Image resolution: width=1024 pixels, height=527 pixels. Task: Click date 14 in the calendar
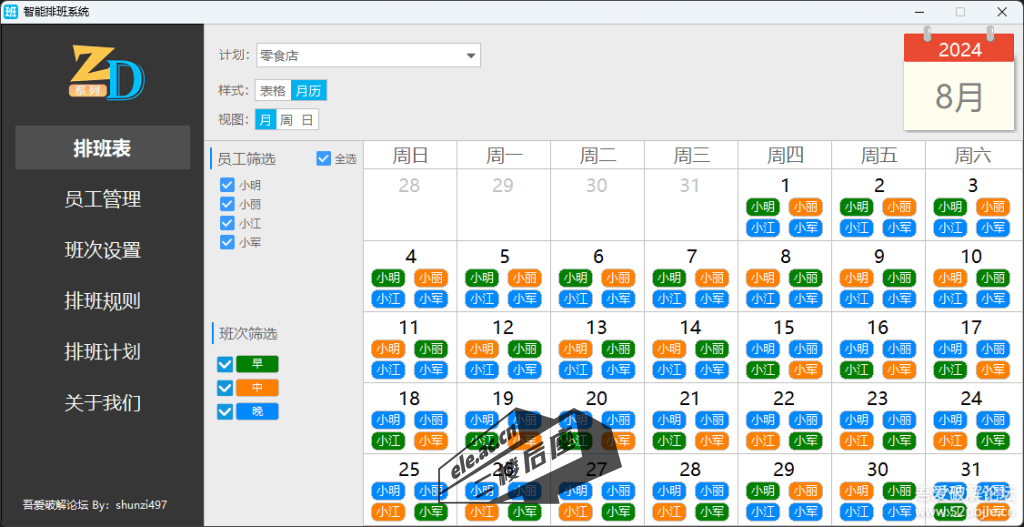pos(690,327)
